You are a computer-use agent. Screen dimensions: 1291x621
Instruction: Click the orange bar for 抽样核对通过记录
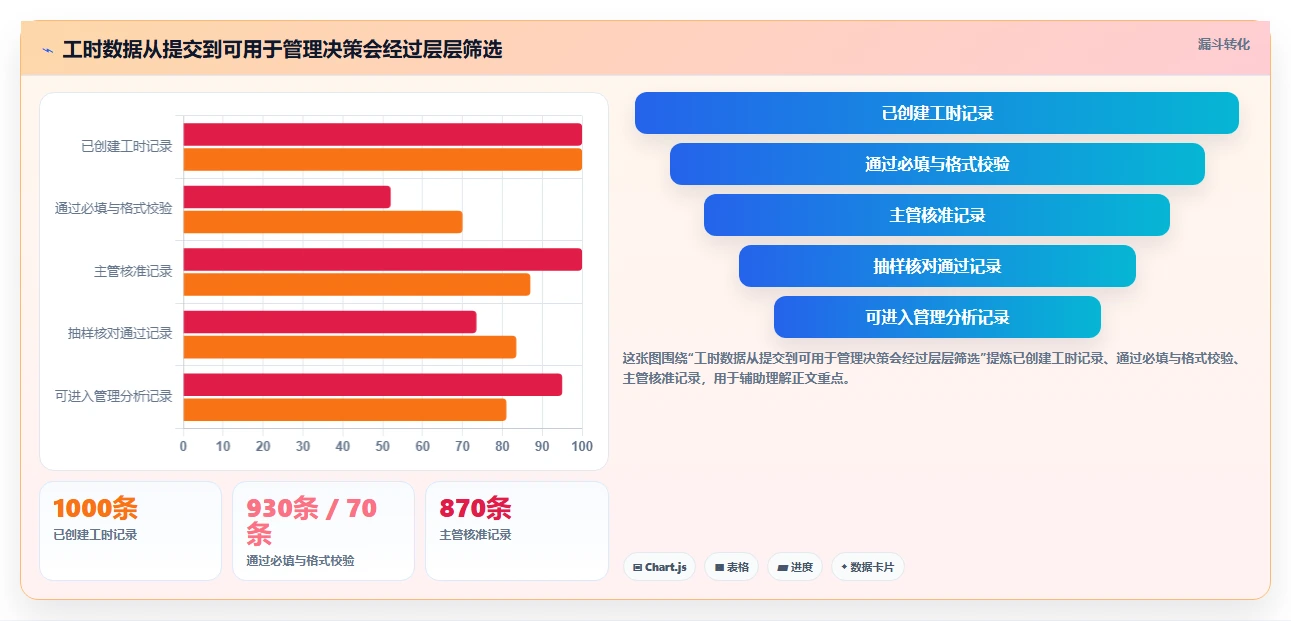click(350, 347)
